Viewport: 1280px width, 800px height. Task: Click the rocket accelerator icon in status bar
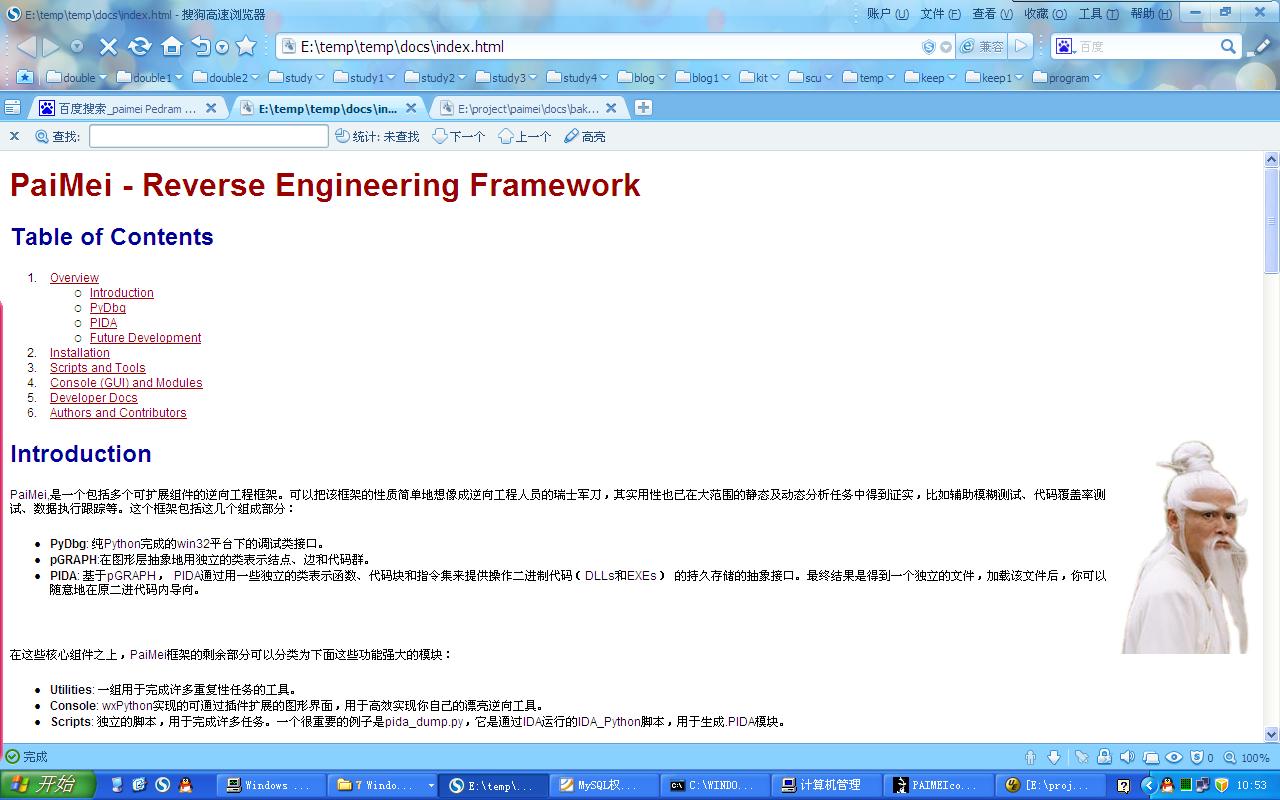1081,757
